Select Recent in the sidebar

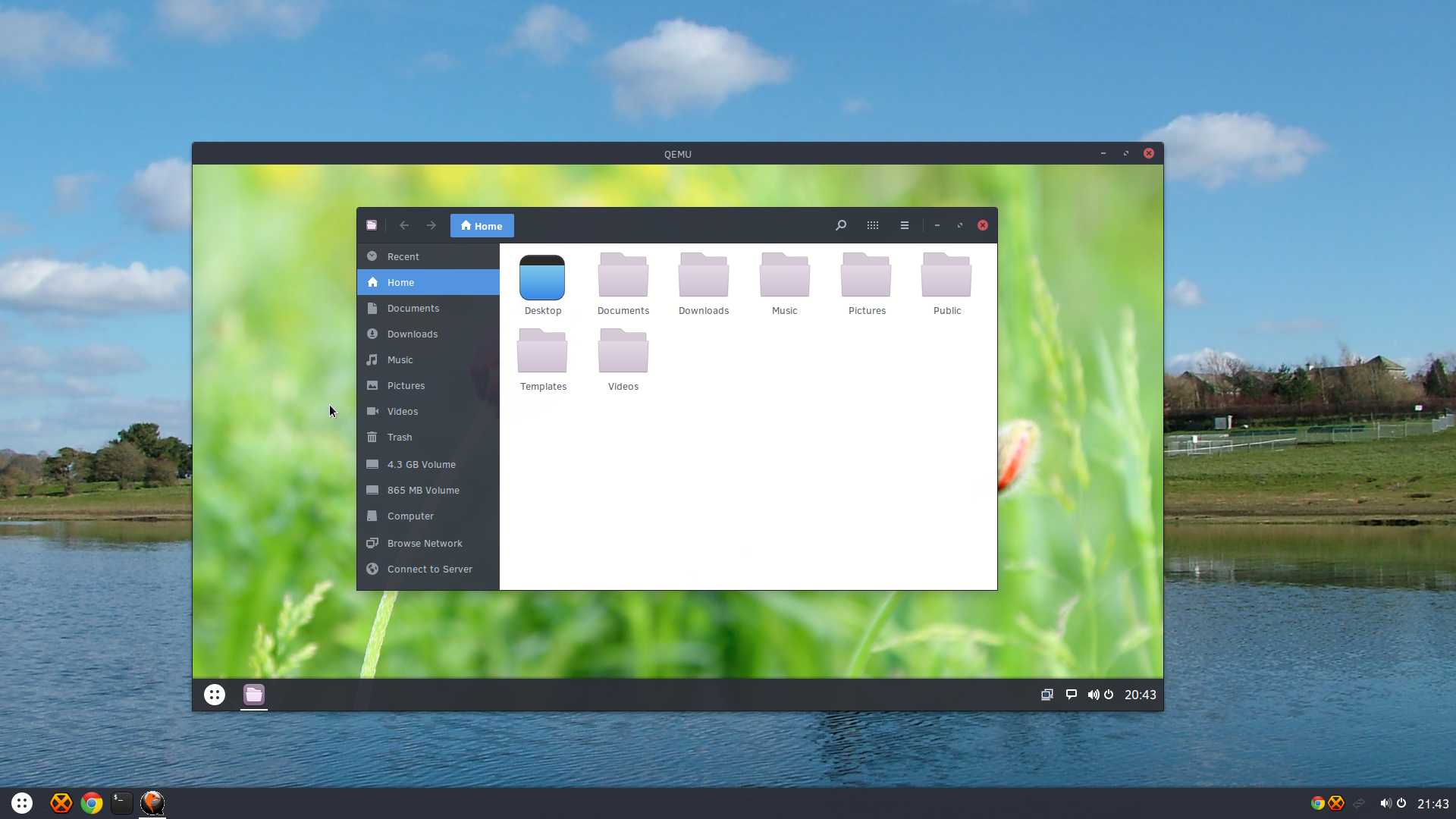pyautogui.click(x=428, y=256)
